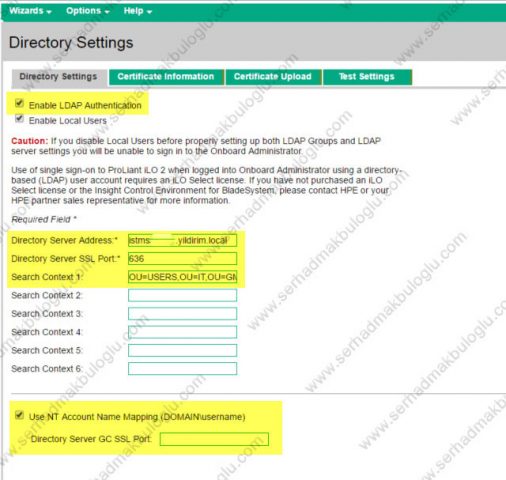Click the Enable LDAP Authentication label
Image resolution: width=506 pixels, height=480 pixels.
pos(85,105)
